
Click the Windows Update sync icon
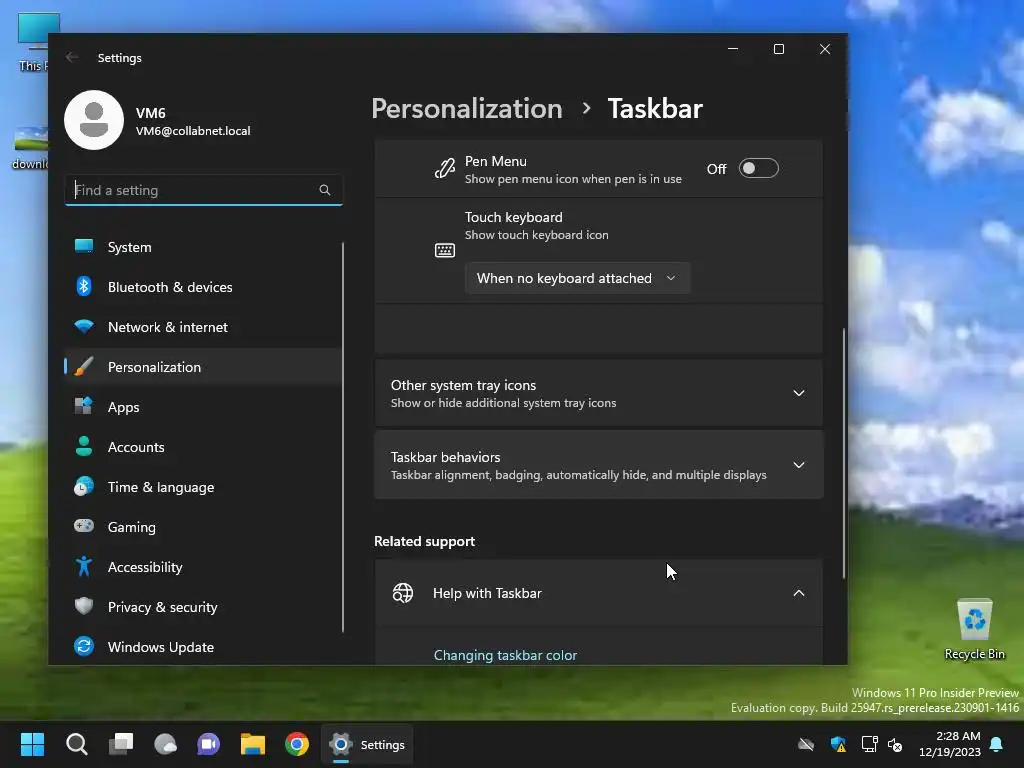84,647
